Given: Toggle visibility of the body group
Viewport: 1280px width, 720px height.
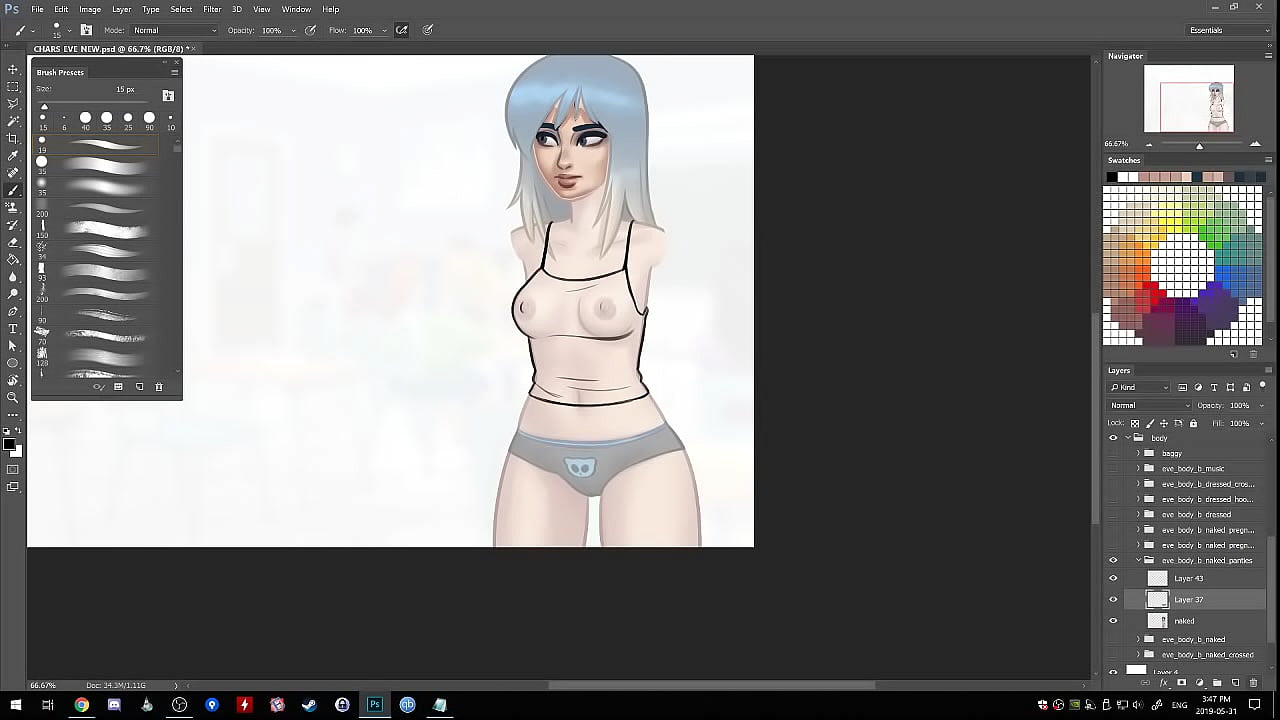Looking at the screenshot, I should pyautogui.click(x=1113, y=438).
